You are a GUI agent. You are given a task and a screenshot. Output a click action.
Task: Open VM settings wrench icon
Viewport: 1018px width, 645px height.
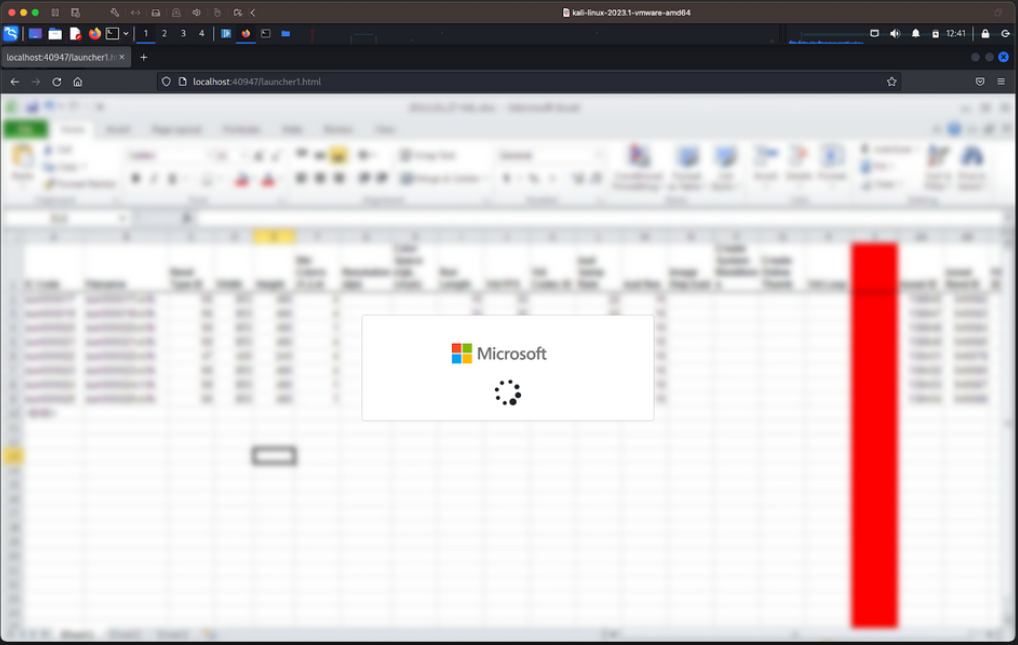(115, 12)
